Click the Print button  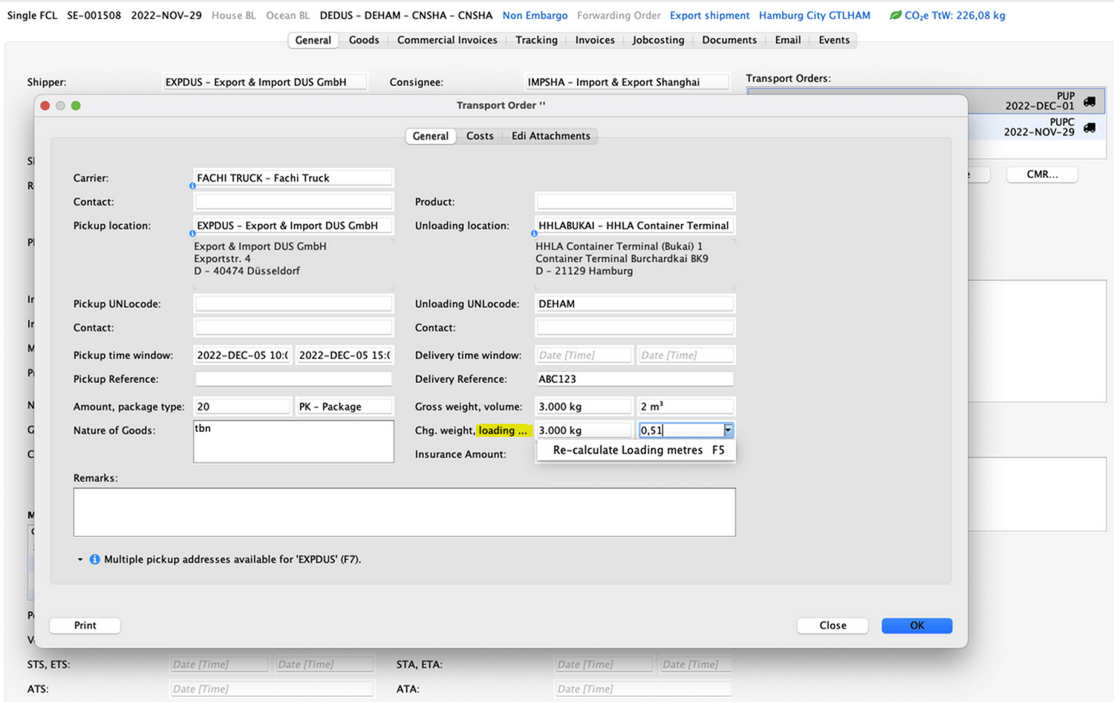coord(85,625)
